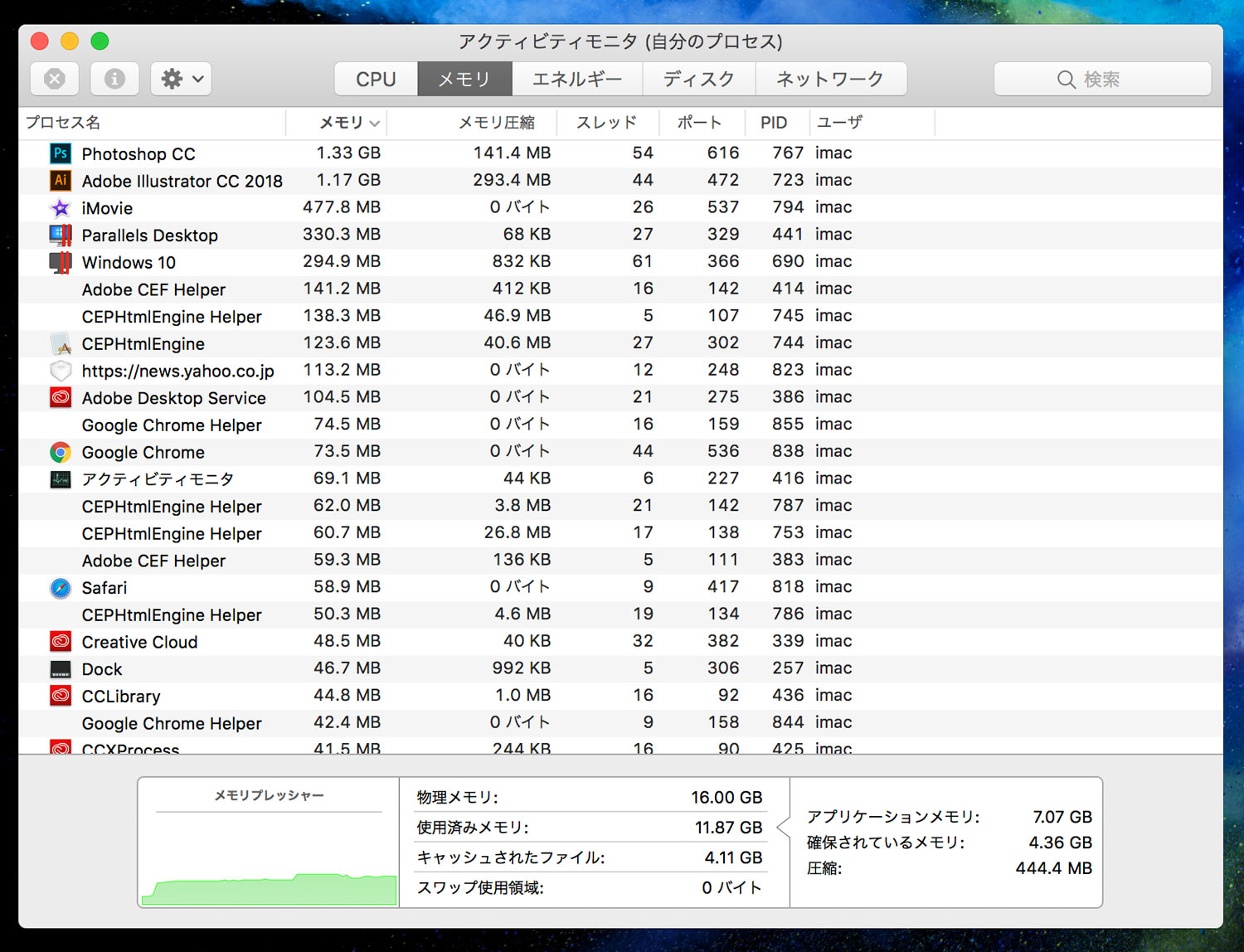1244x952 pixels.
Task: Click the CCLibrary icon
Action: (x=61, y=696)
